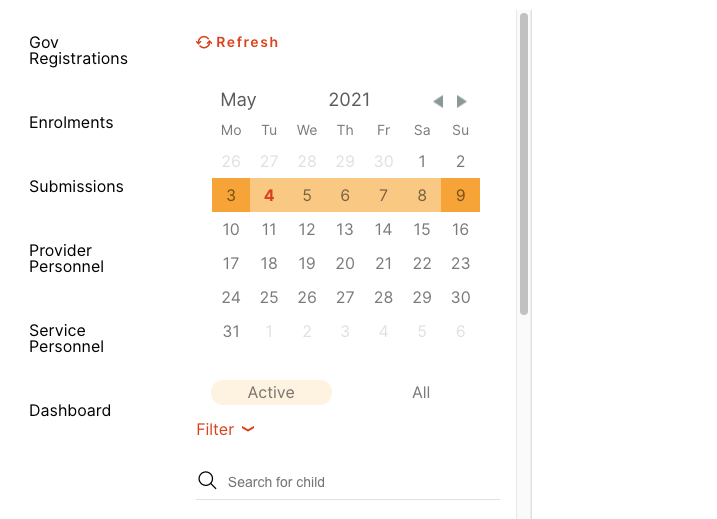The image size is (717, 519).
Task: Open the Dashboard menu item
Action: 70,410
